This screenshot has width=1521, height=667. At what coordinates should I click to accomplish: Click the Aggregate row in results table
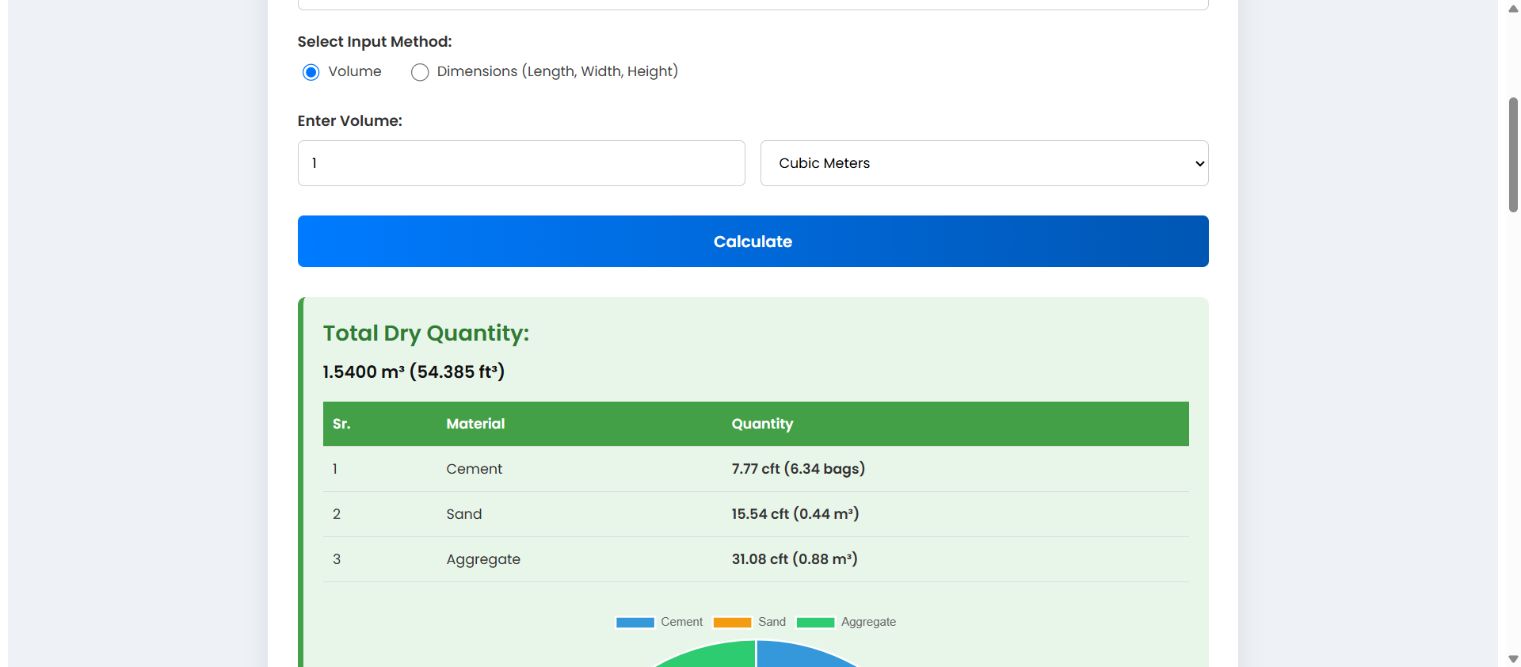(x=755, y=559)
